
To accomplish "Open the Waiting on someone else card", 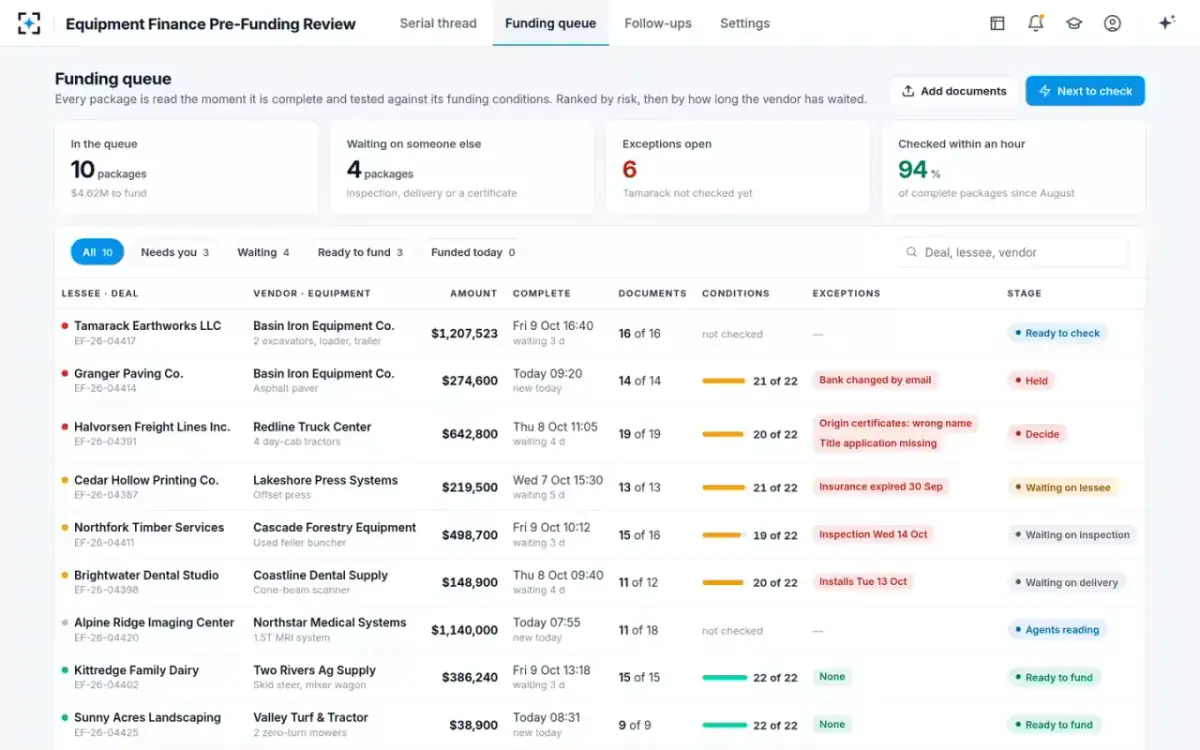I will pos(462,167).
